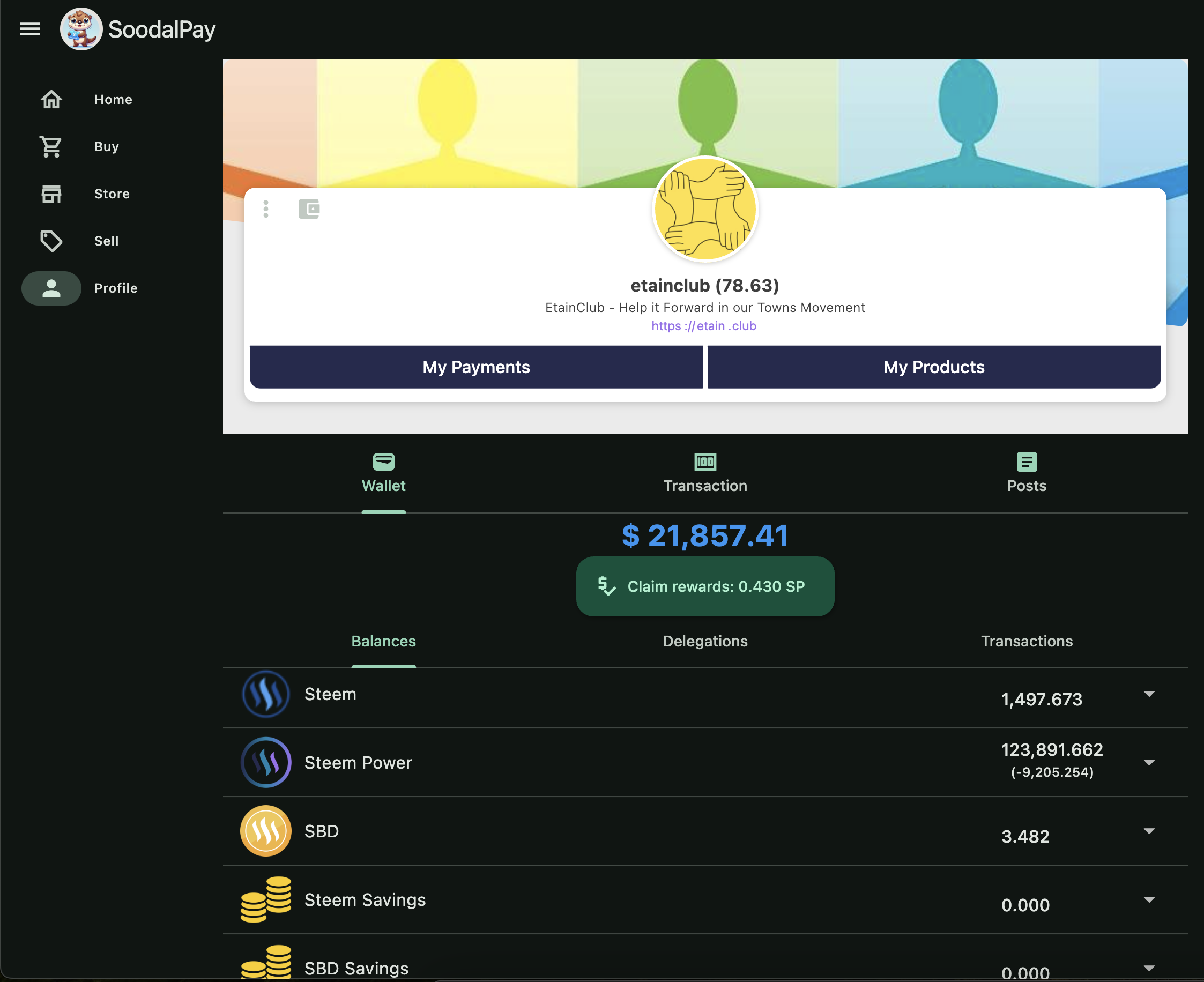This screenshot has height=982, width=1204.
Task: Click the Steem Savings row label
Action: 365,899
